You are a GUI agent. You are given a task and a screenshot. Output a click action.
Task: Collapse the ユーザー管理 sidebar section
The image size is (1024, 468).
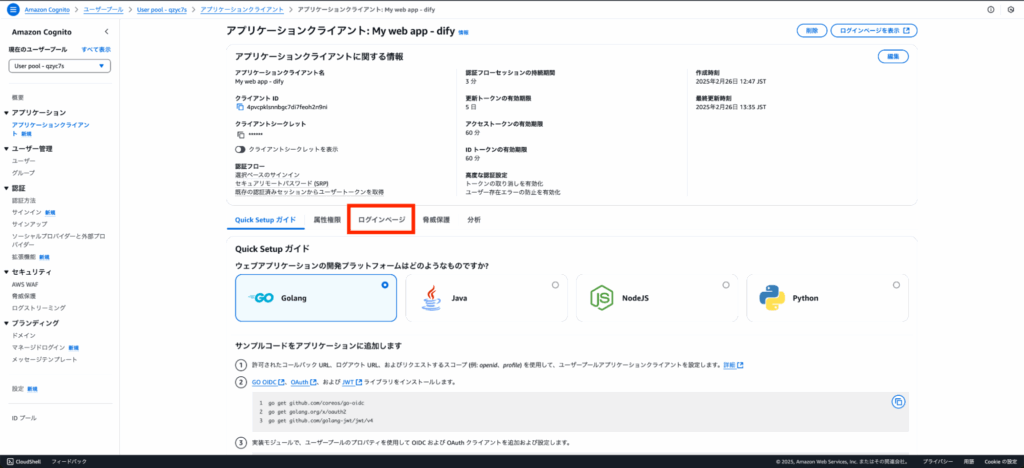[x=6, y=149]
